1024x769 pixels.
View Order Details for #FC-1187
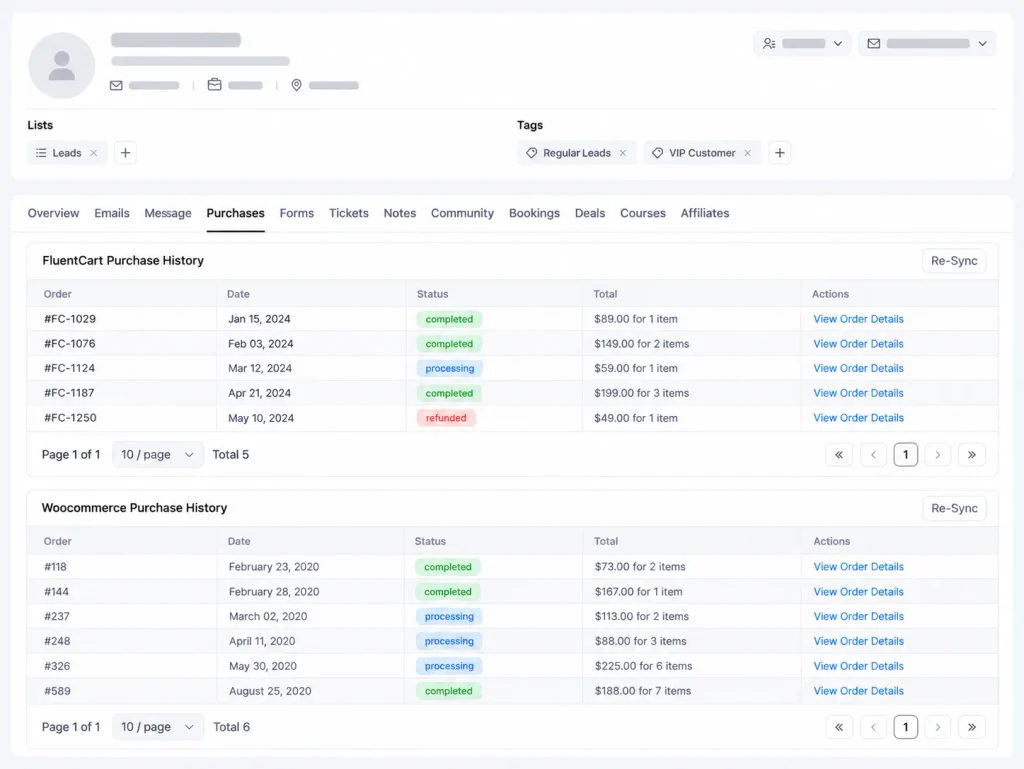click(858, 393)
